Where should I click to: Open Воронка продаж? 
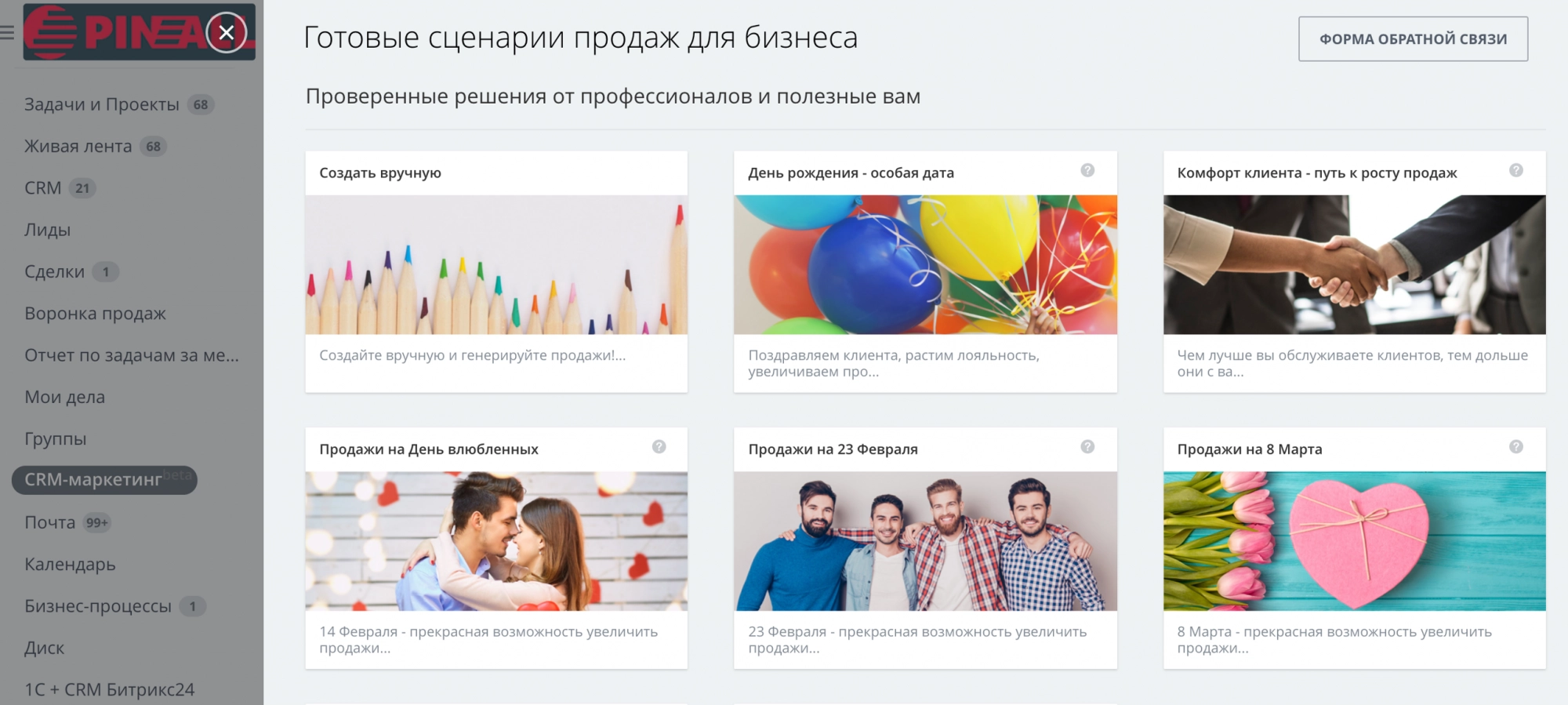[x=95, y=314]
